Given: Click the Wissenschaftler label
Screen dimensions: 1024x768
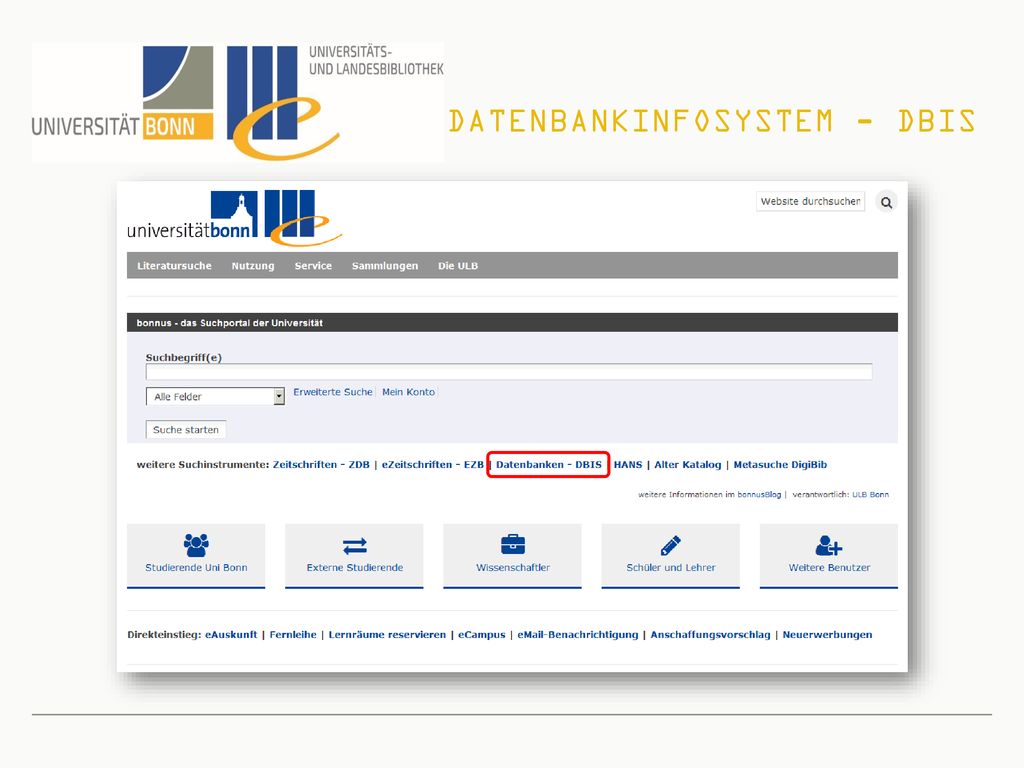Looking at the screenshot, I should click(x=513, y=568).
